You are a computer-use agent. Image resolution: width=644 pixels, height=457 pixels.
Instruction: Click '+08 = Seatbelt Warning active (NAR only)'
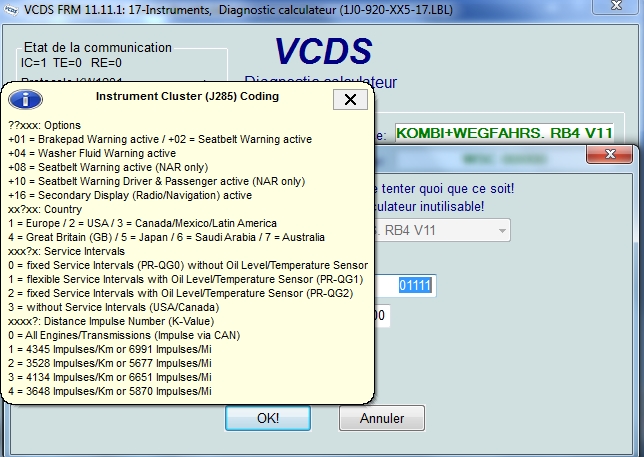[x=108, y=167]
